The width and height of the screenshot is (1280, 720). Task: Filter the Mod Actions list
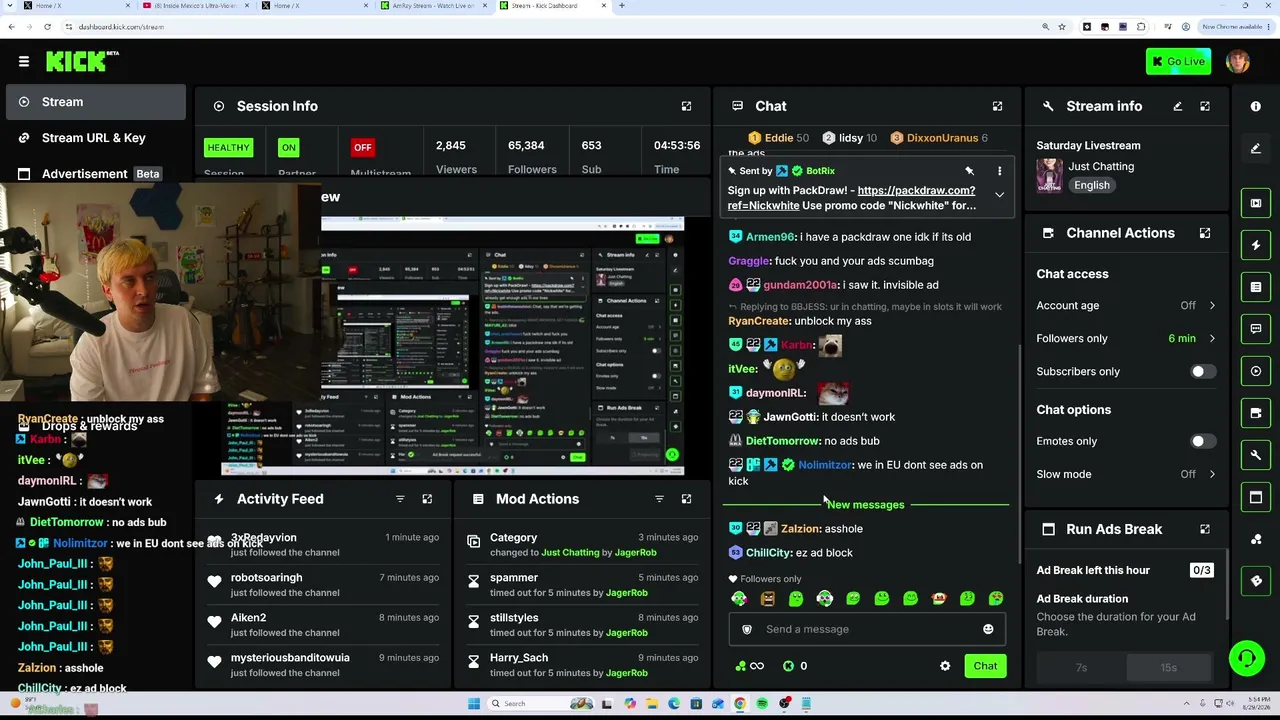click(659, 499)
